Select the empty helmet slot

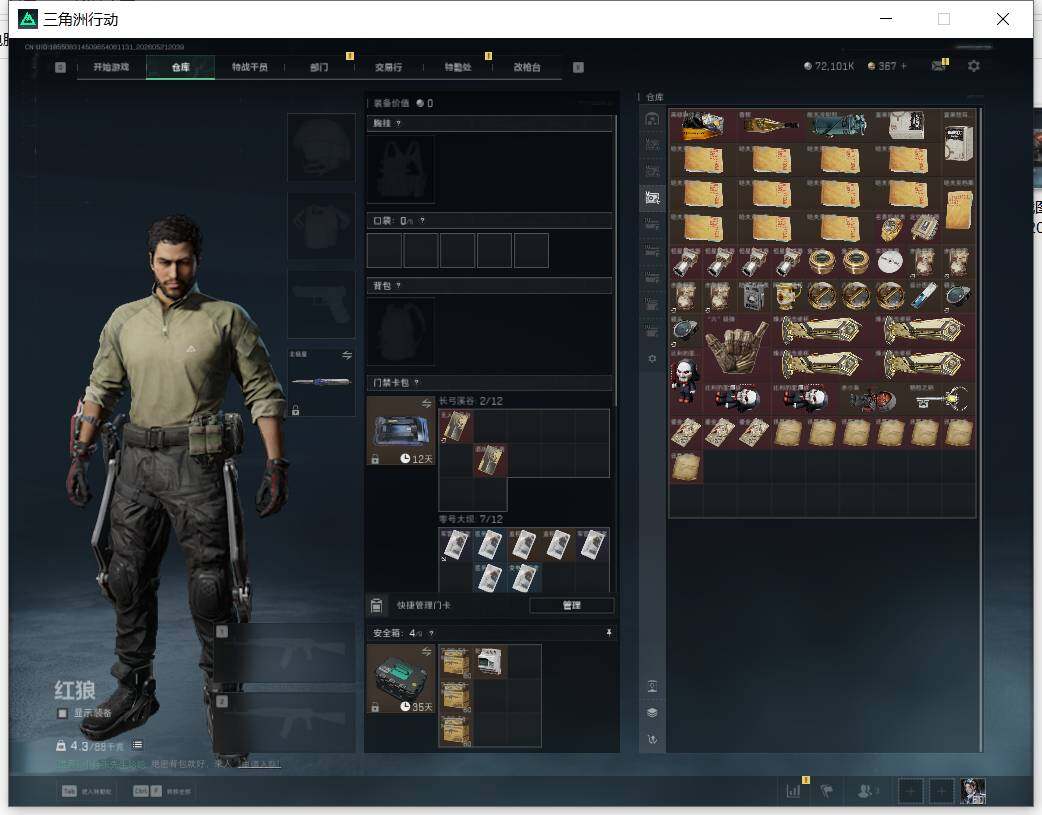(x=321, y=147)
